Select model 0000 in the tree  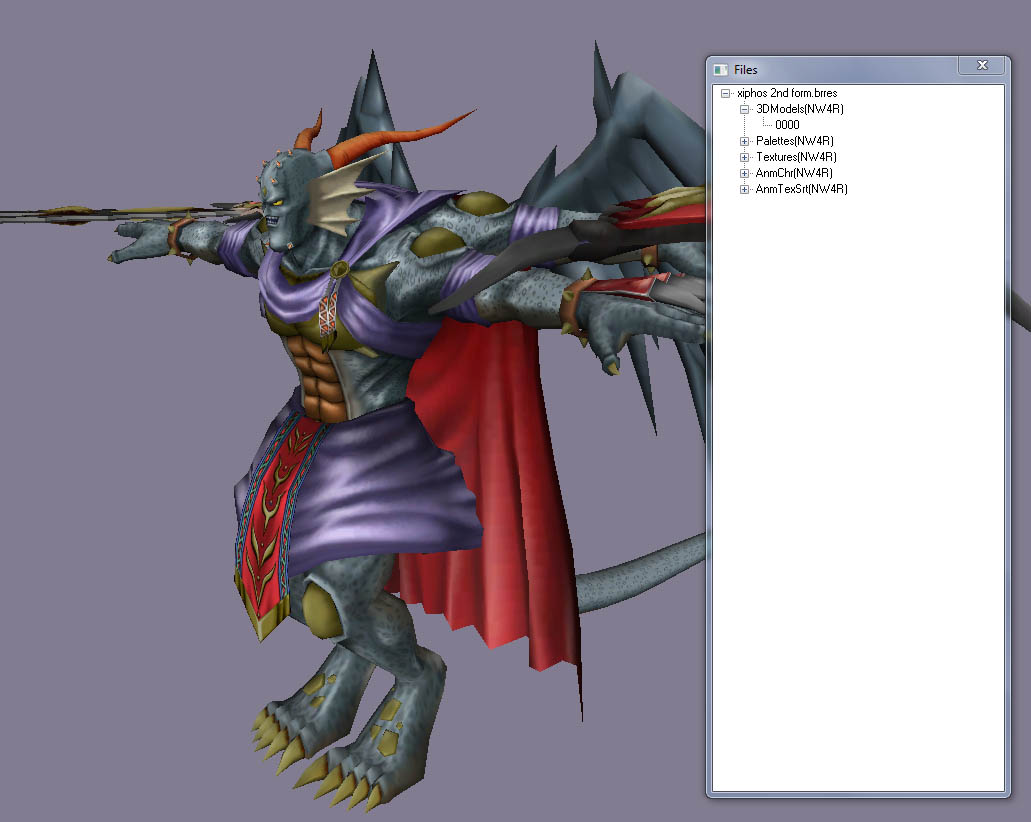point(787,125)
